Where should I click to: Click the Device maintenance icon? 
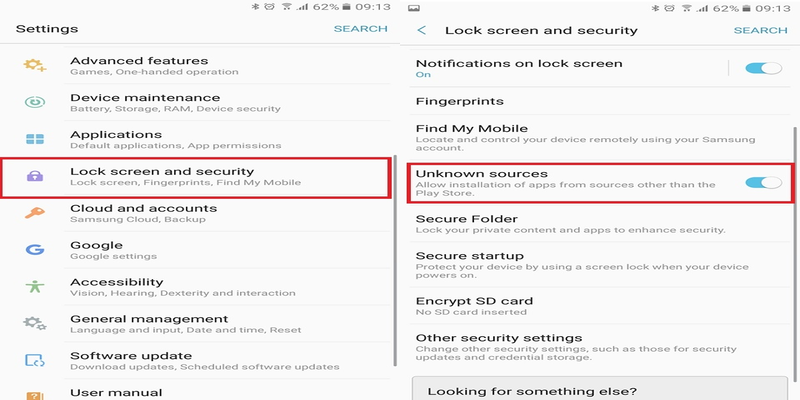coord(35,102)
